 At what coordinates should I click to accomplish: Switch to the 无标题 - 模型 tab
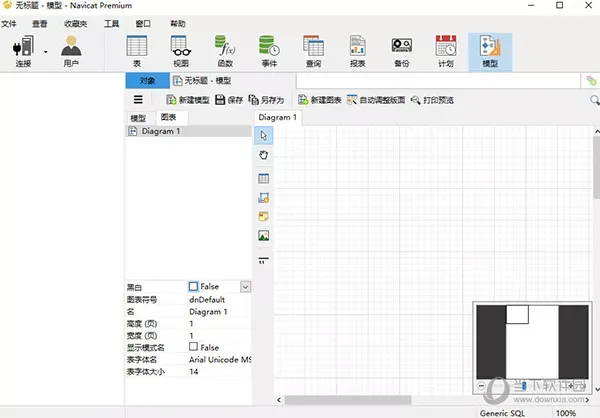(x=202, y=80)
